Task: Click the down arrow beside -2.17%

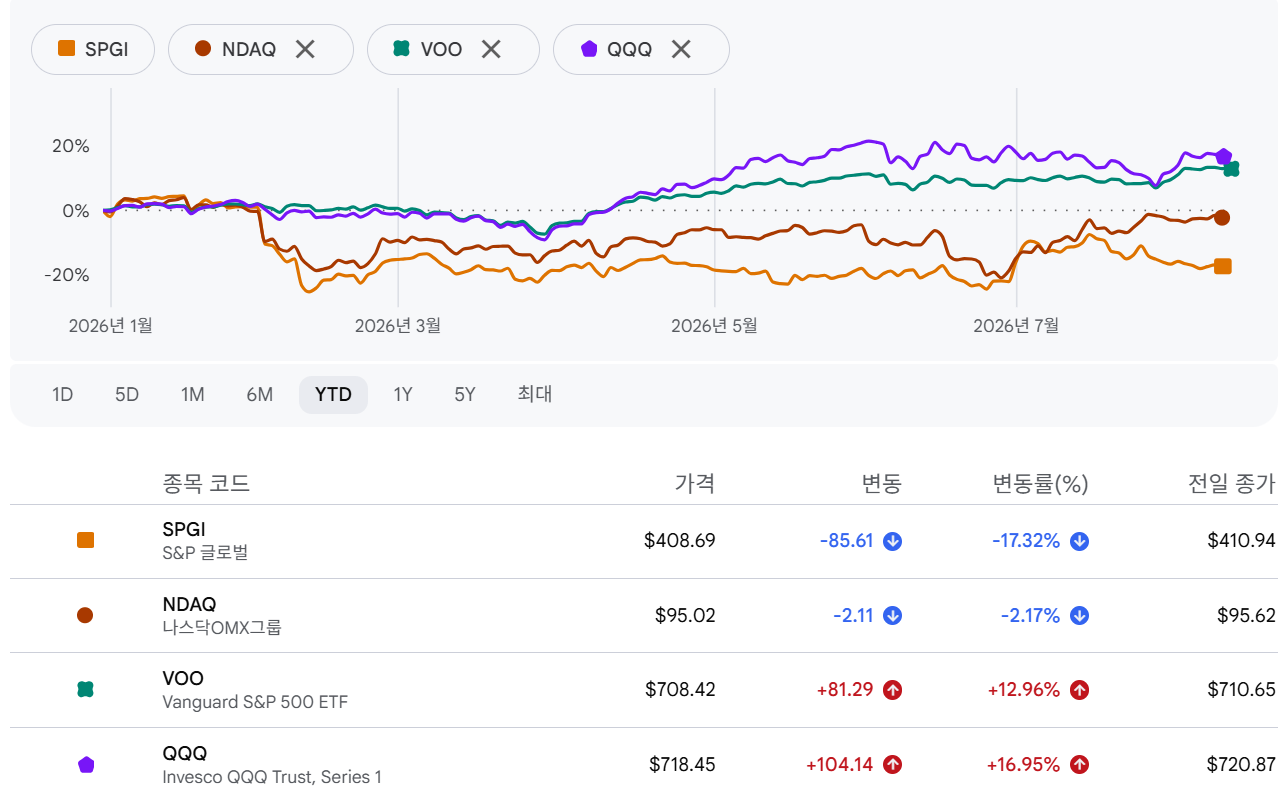Action: (1080, 616)
